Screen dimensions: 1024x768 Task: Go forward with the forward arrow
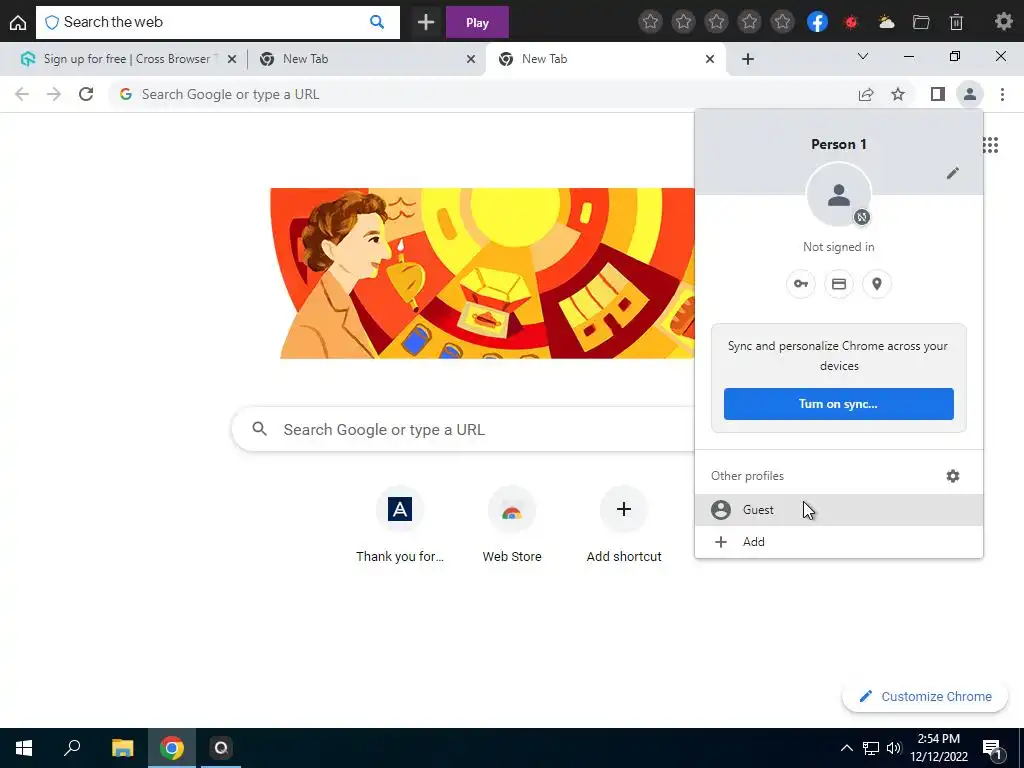point(54,94)
